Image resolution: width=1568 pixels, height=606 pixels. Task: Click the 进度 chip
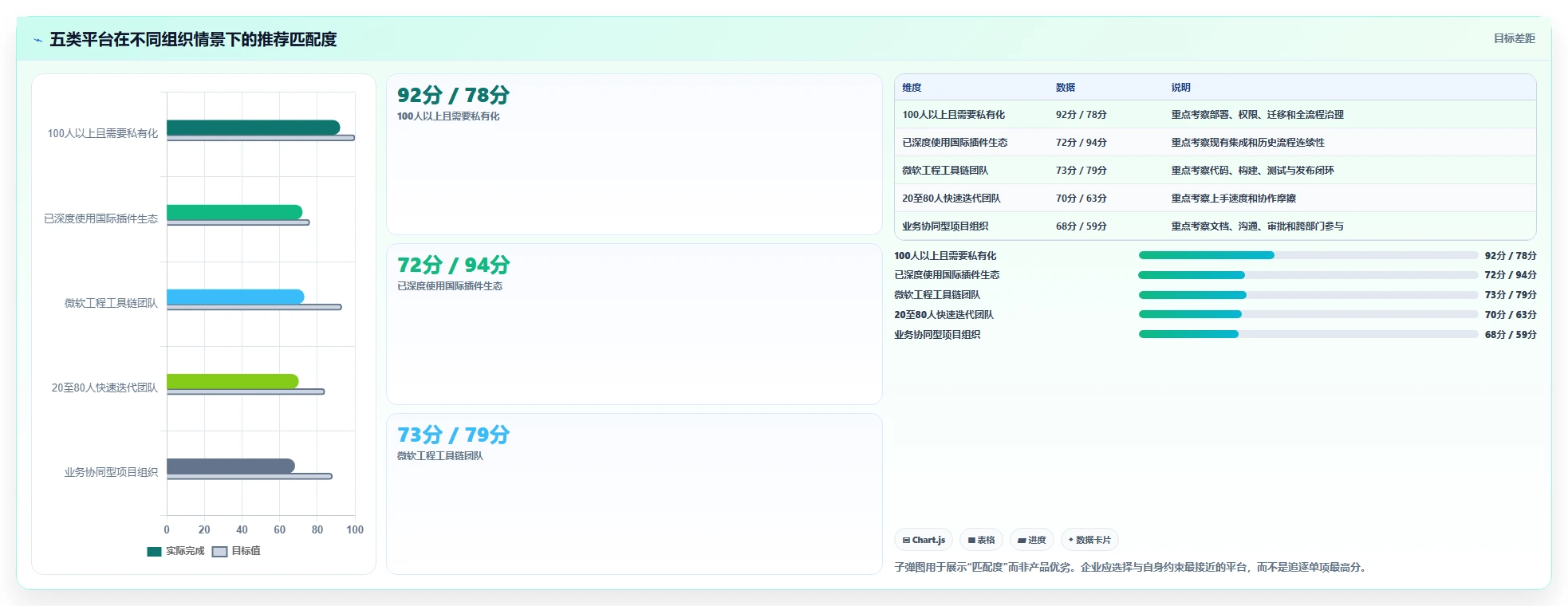[x=1032, y=540]
